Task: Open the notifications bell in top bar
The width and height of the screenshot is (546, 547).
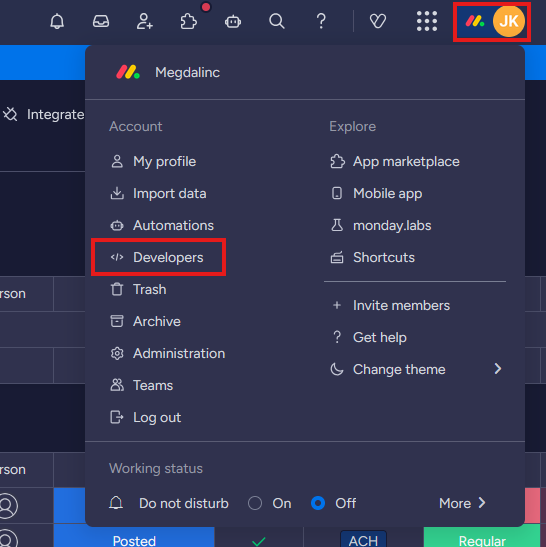Action: (57, 22)
